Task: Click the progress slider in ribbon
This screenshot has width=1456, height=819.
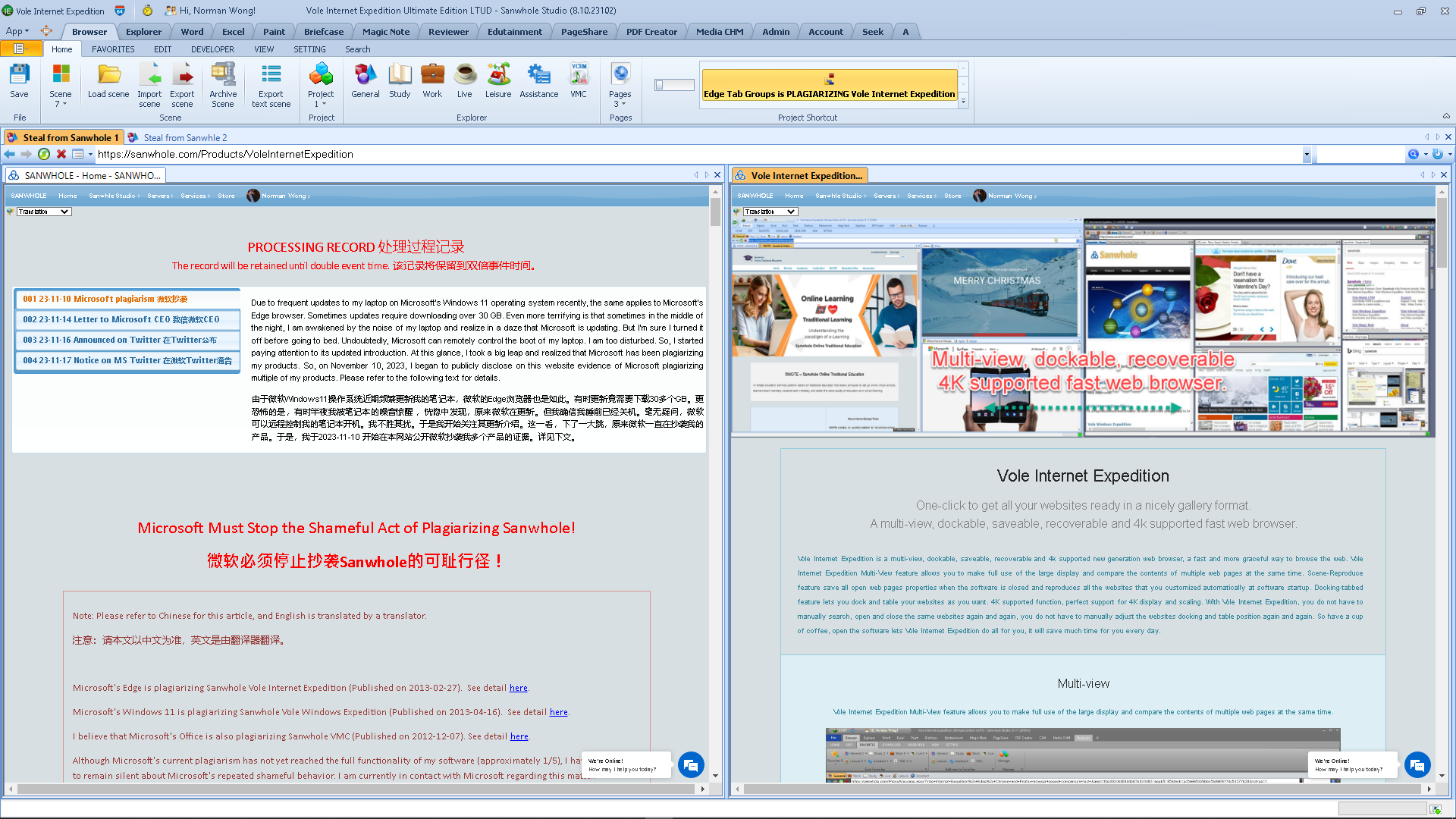Action: click(x=673, y=85)
